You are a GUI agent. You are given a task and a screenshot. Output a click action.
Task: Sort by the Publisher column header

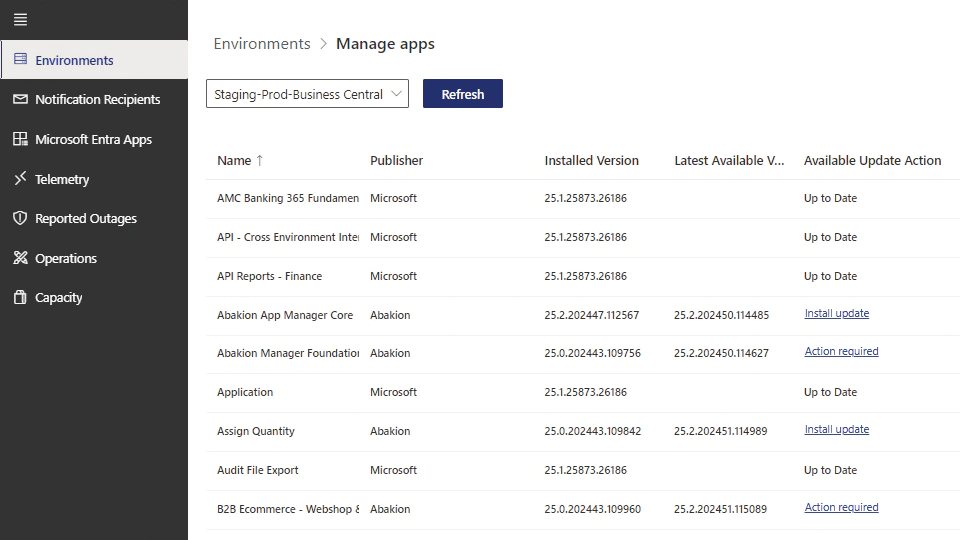[x=396, y=160]
